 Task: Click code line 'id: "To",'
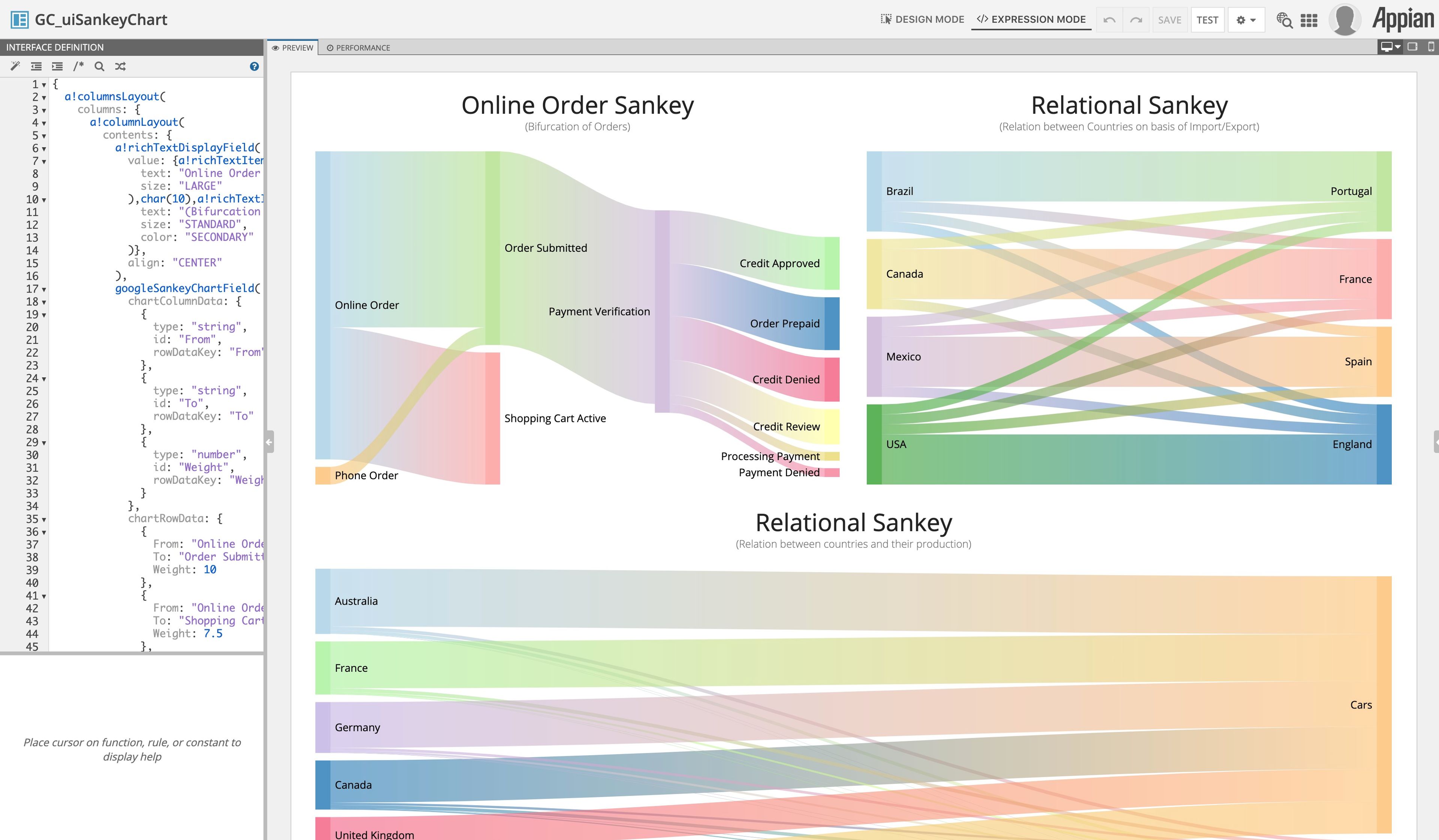pyautogui.click(x=181, y=403)
